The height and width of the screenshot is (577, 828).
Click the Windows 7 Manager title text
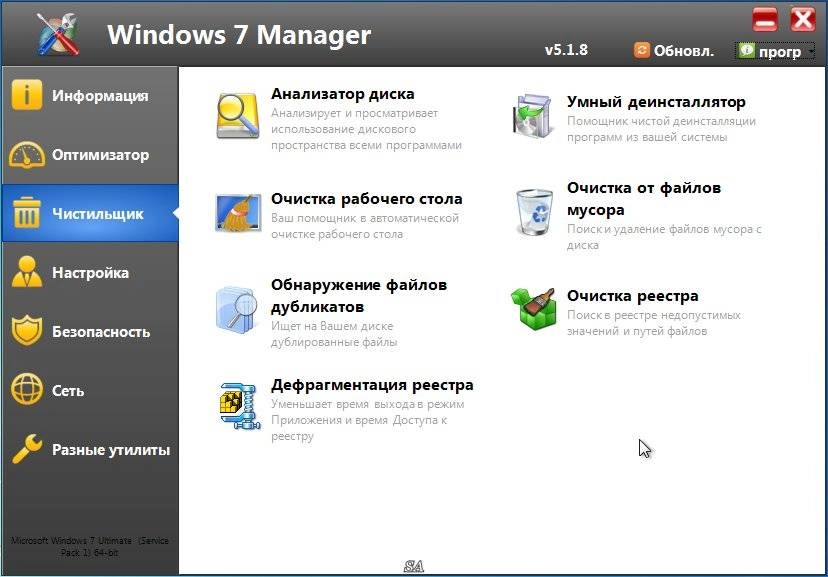point(239,35)
